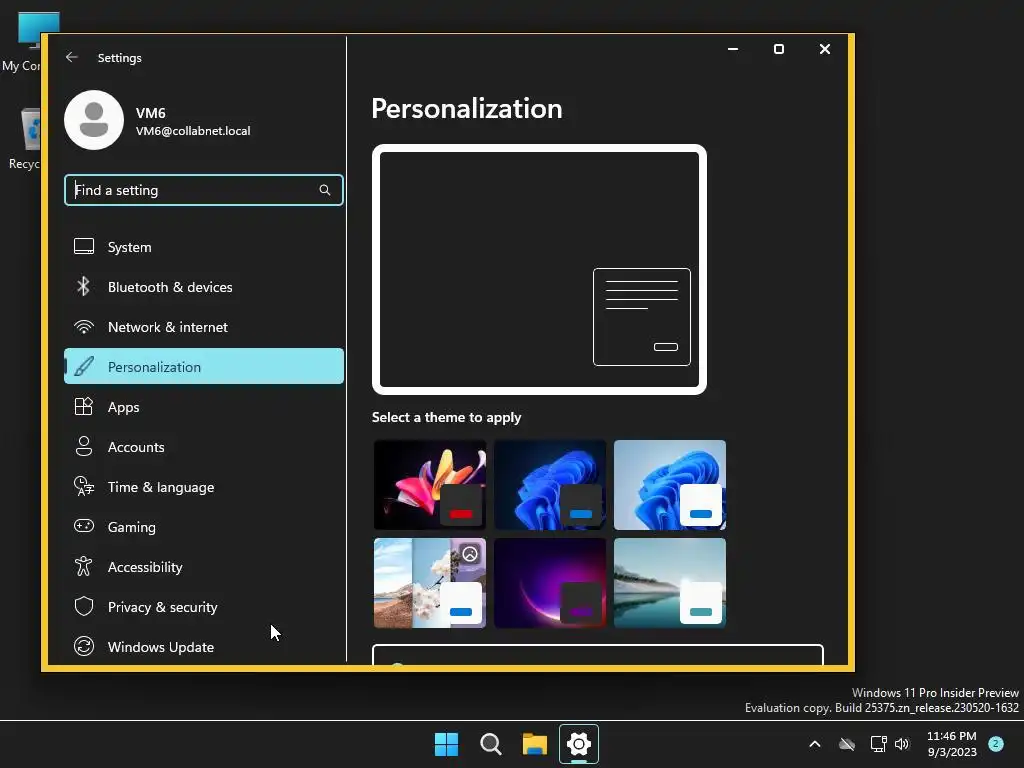This screenshot has width=1024, height=768.
Task: Select the Apps settings category
Action: 204,407
